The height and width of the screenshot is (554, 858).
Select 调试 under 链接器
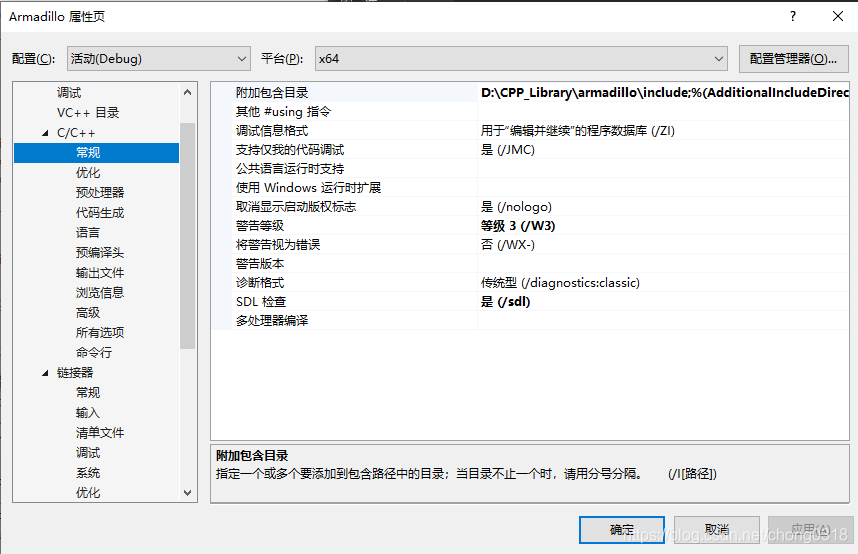(88, 453)
